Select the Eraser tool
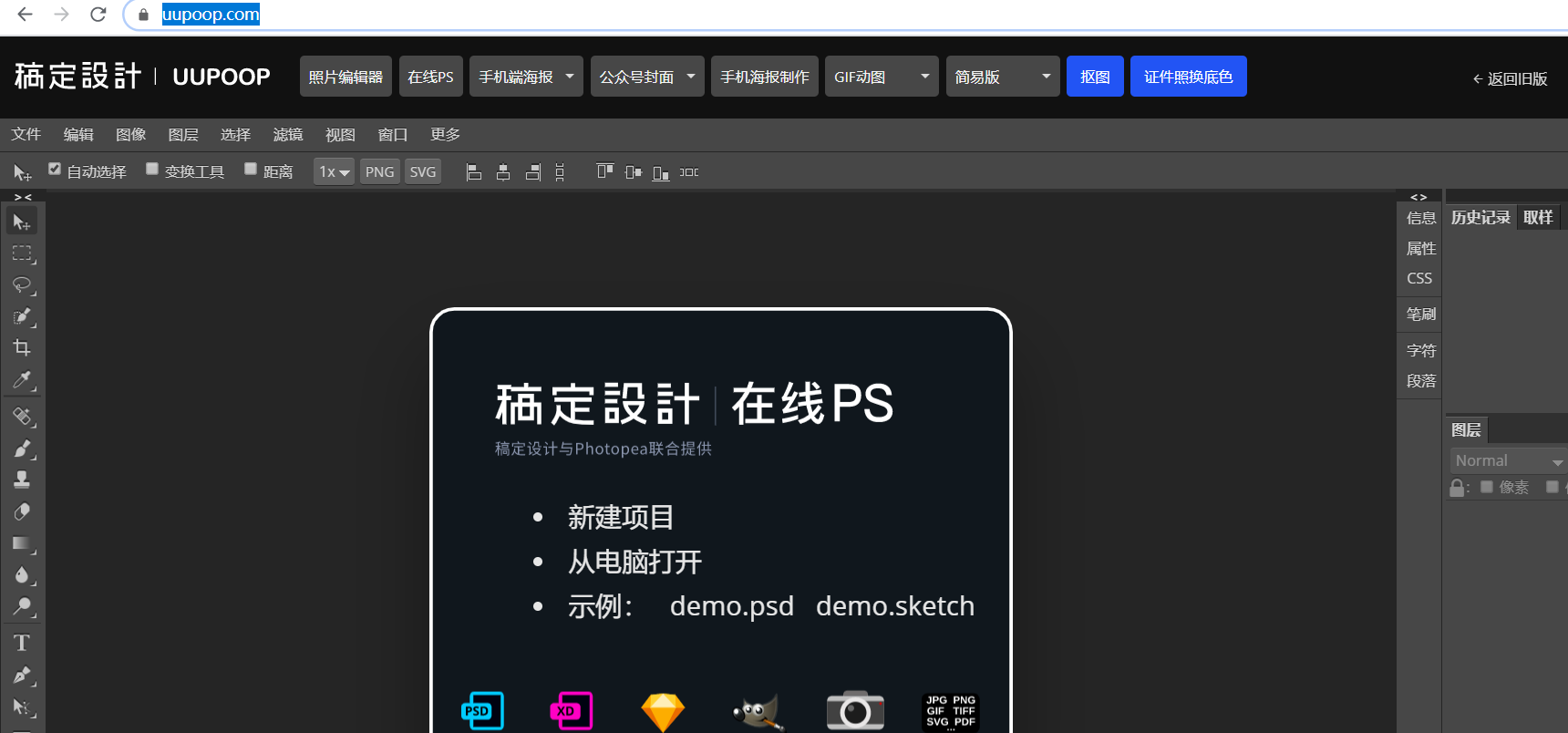Screen dimensions: 1568x733 click(22, 511)
